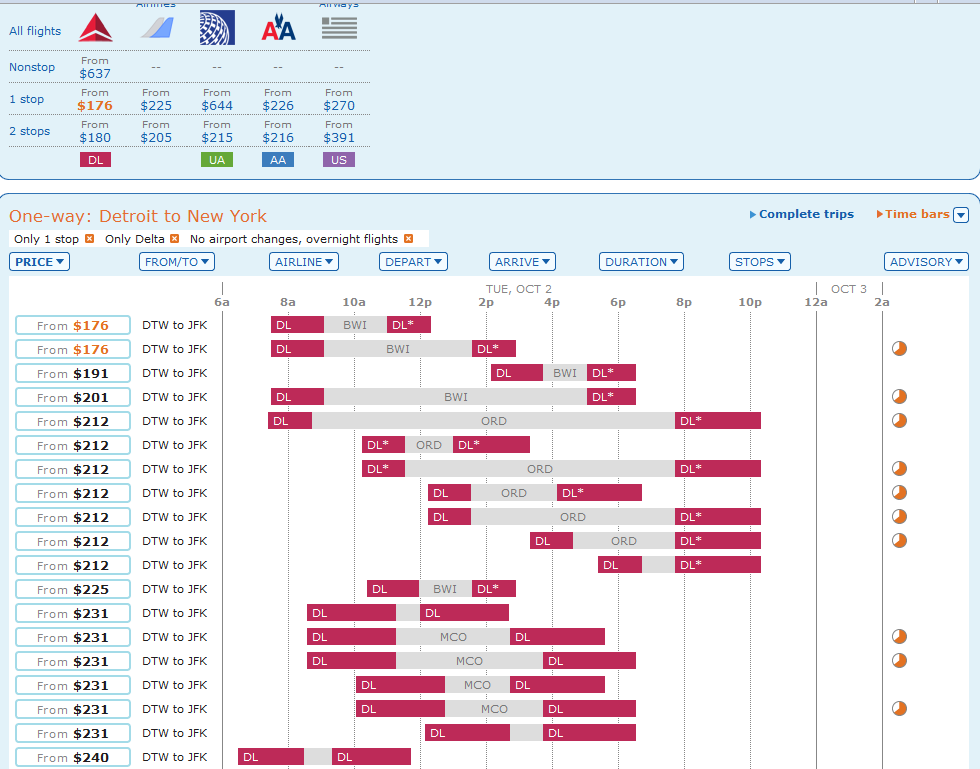Click 'DTW to JFK' in the $201 row
This screenshot has height=769, width=980.
(x=174, y=397)
